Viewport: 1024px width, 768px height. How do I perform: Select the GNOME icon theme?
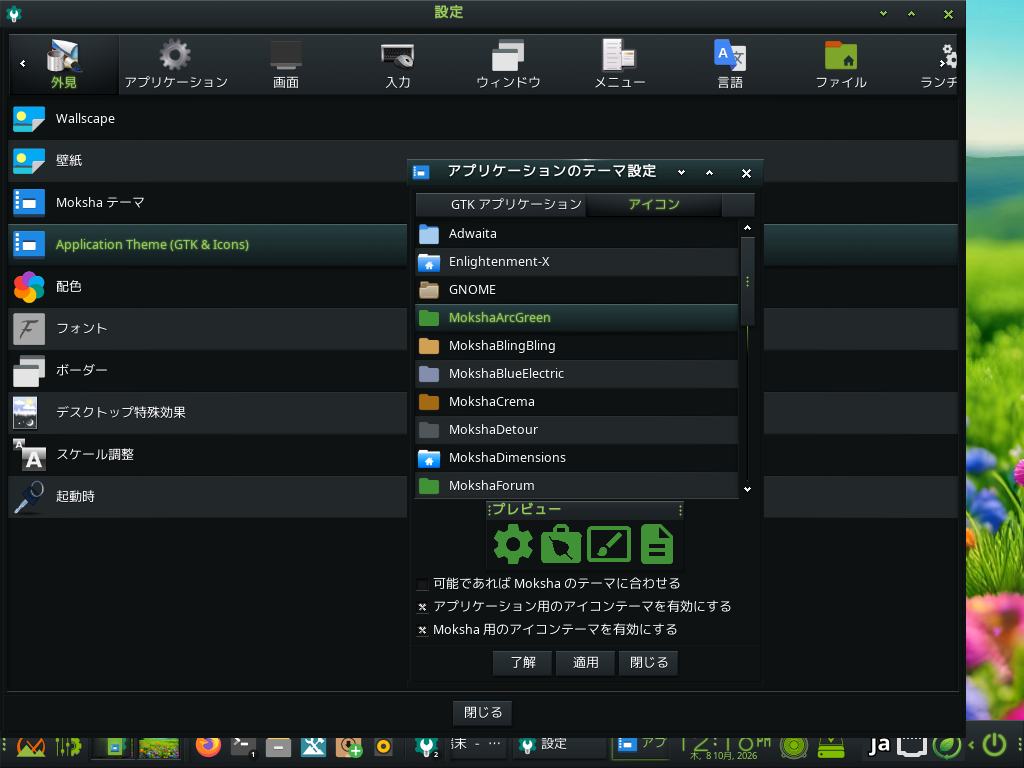click(x=577, y=290)
